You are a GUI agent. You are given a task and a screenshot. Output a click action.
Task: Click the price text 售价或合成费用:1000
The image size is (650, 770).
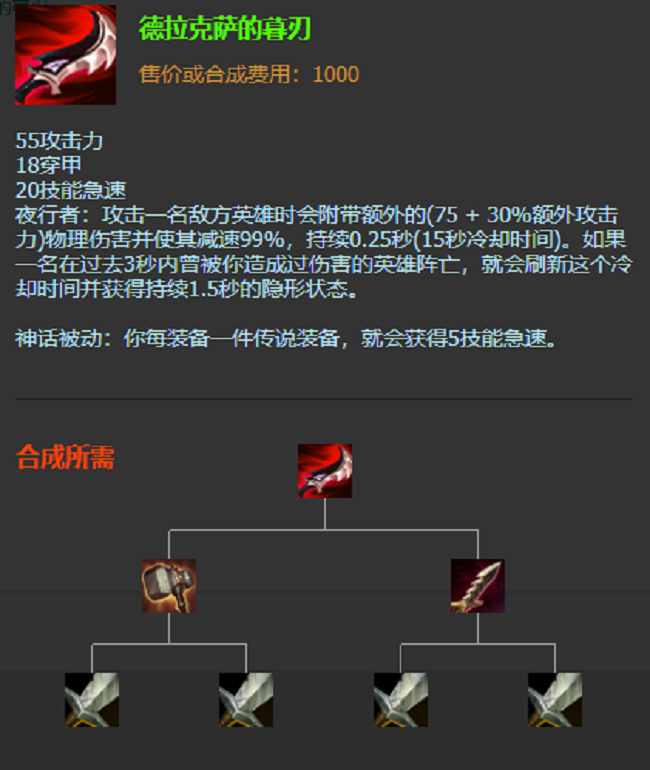pyautogui.click(x=249, y=74)
